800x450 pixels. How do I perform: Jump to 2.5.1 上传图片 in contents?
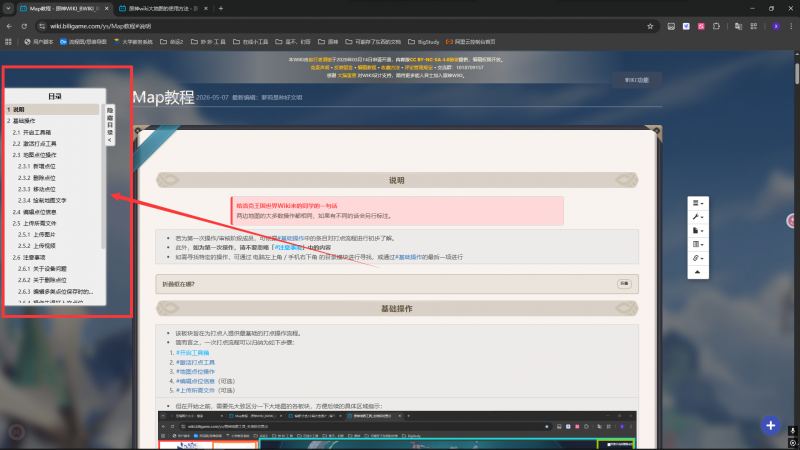[x=37, y=234]
